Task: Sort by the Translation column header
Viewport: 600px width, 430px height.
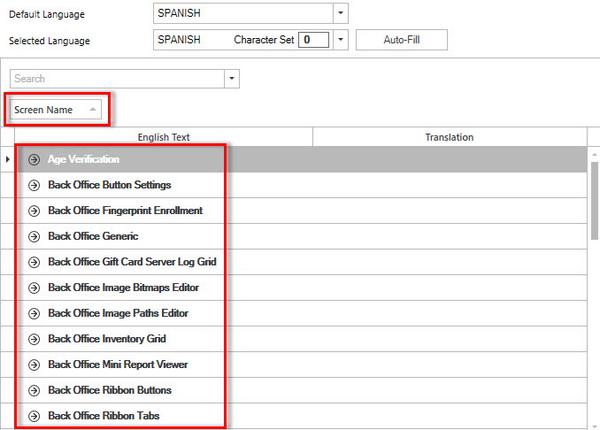Action: 449,137
